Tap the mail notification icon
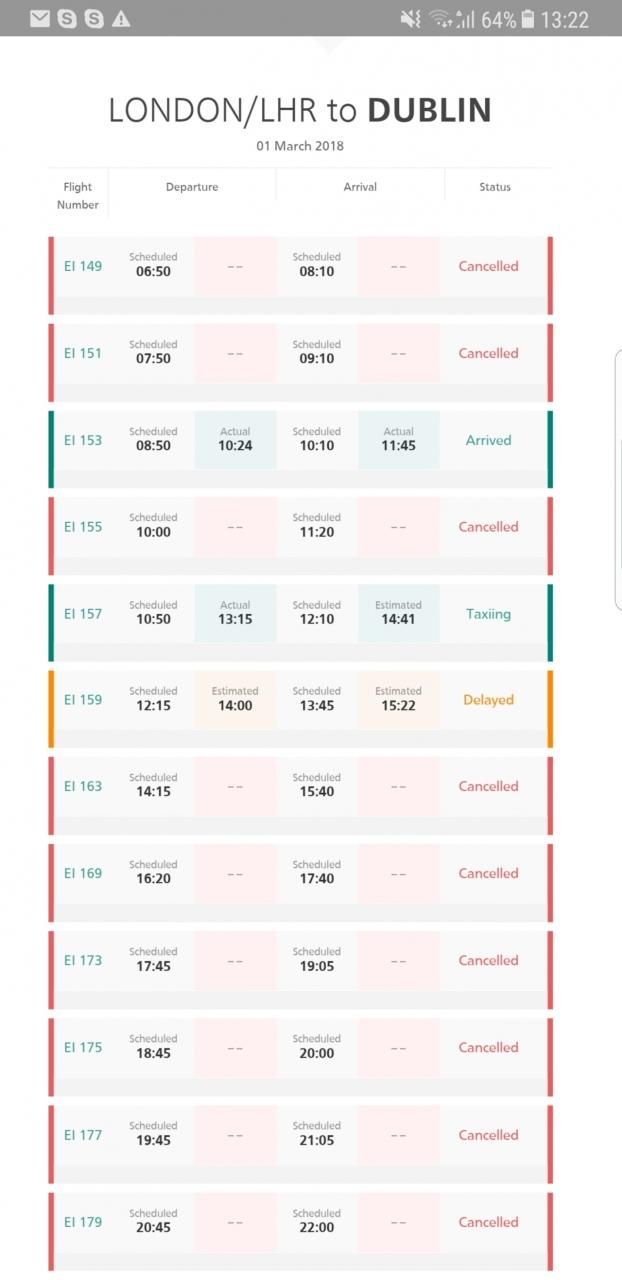 (40, 19)
